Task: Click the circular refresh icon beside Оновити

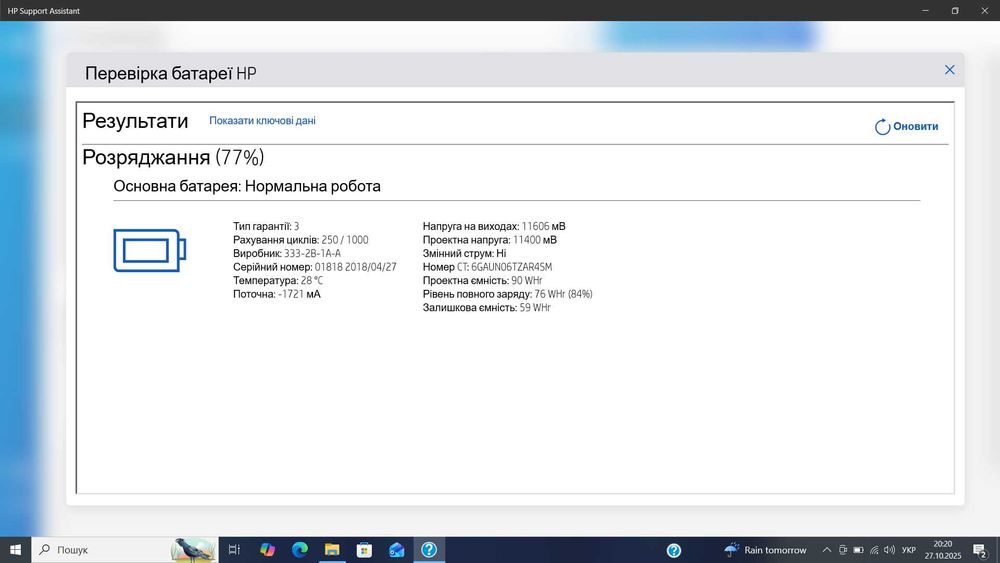Action: pos(882,127)
